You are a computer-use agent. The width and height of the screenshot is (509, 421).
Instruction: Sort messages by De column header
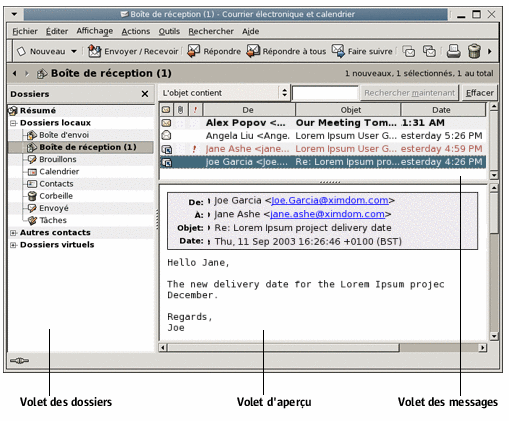tap(249, 110)
